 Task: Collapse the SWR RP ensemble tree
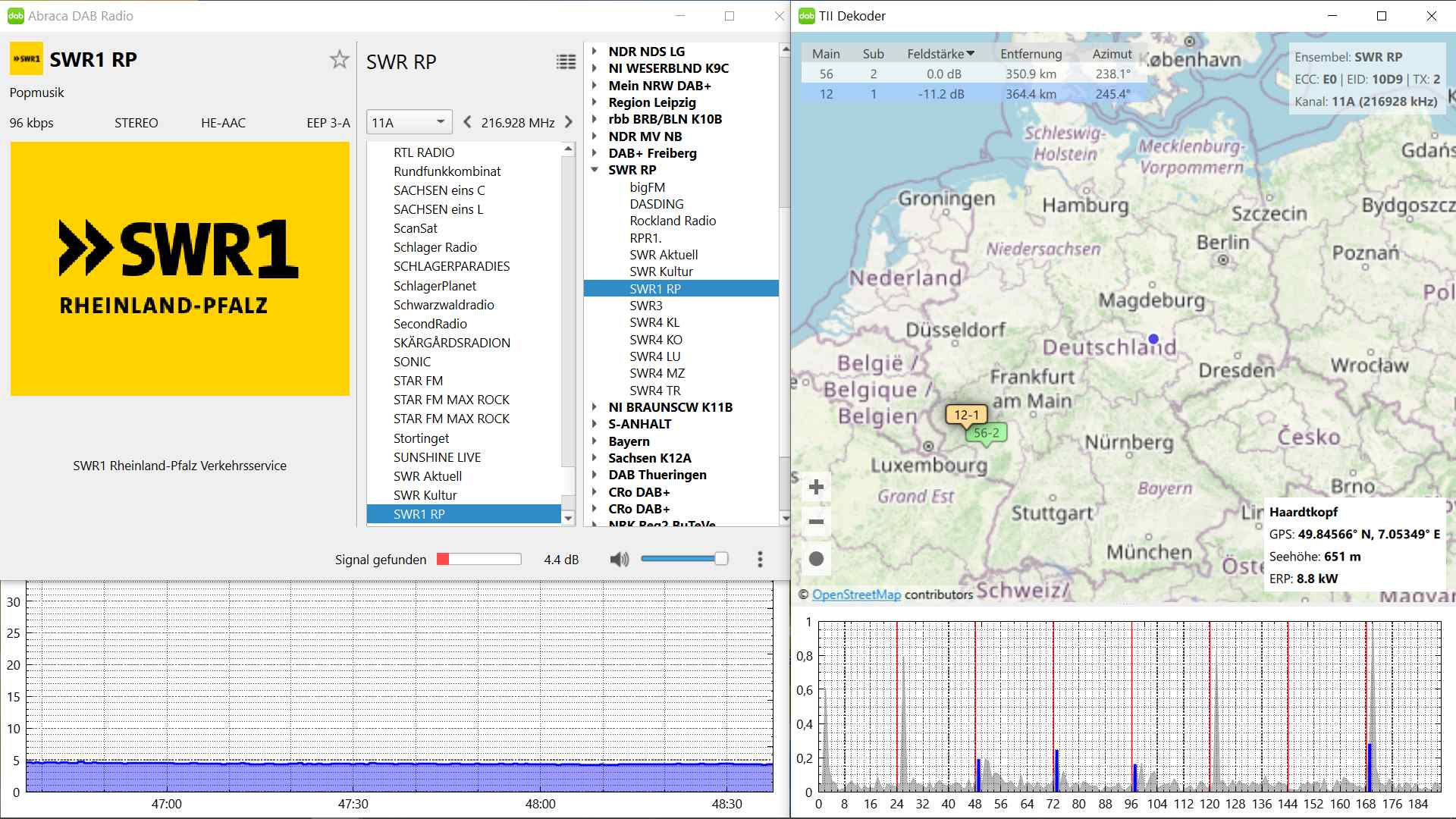[595, 170]
